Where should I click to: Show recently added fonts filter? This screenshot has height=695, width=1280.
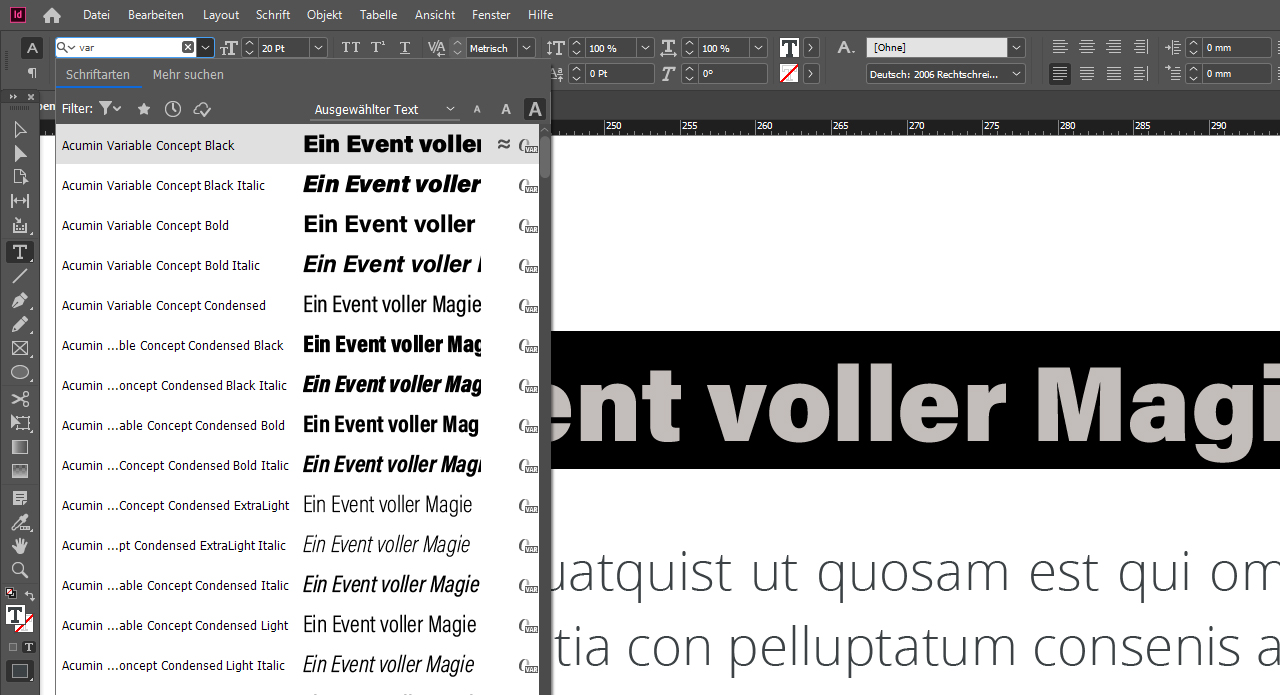173,109
